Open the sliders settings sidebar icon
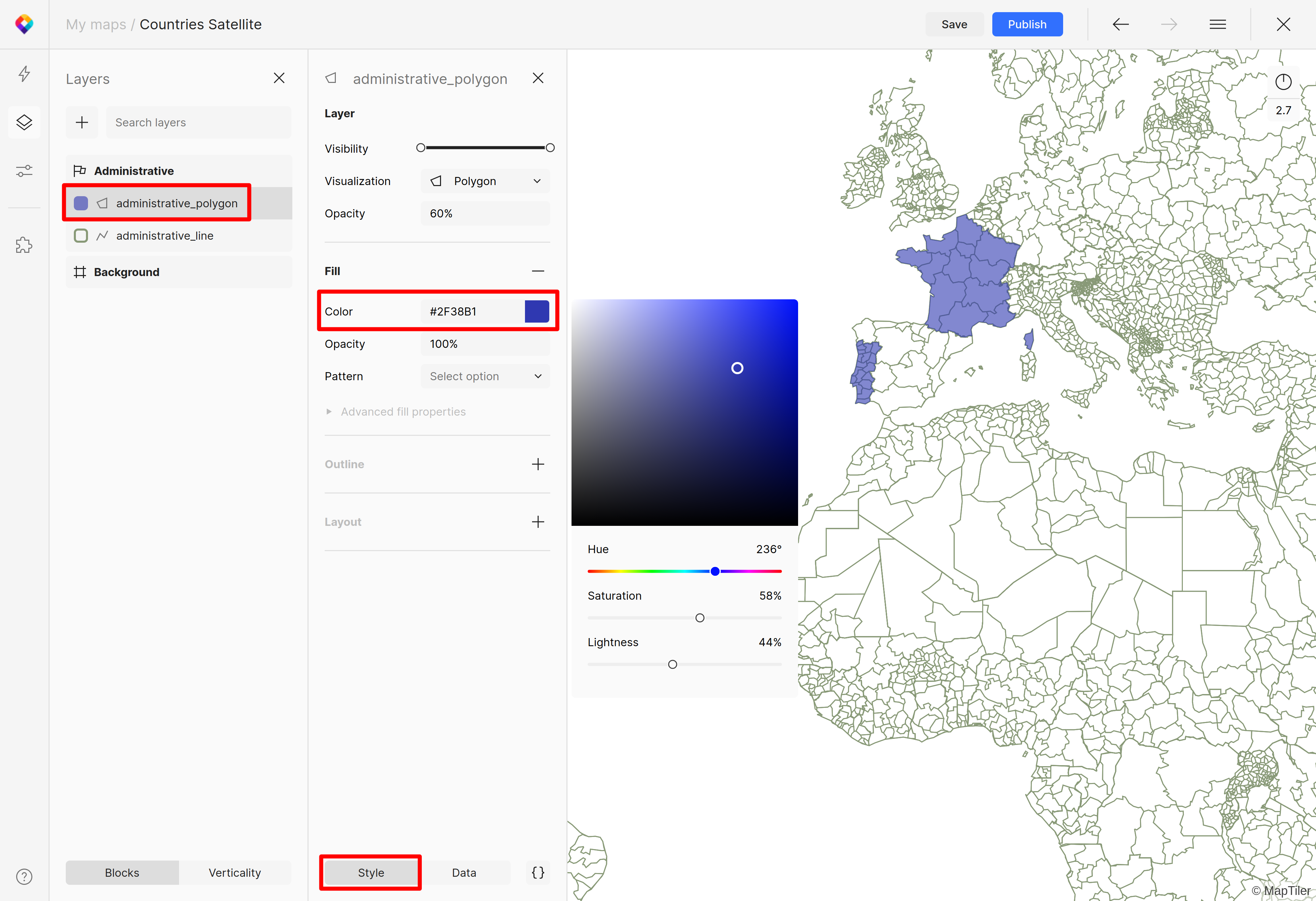Viewport: 1316px width, 901px height. click(24, 170)
